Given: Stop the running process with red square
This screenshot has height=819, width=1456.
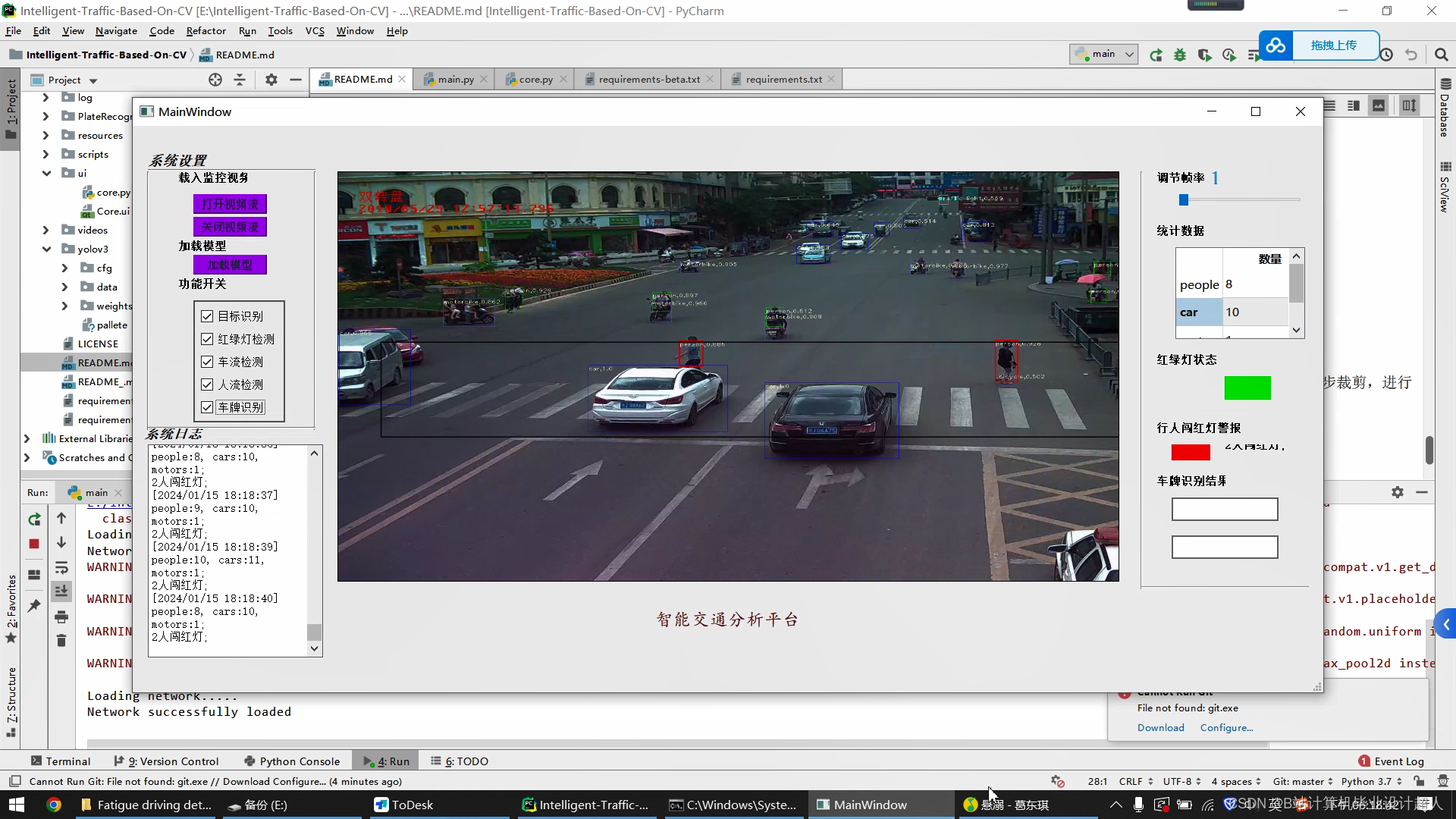Looking at the screenshot, I should coord(34,544).
